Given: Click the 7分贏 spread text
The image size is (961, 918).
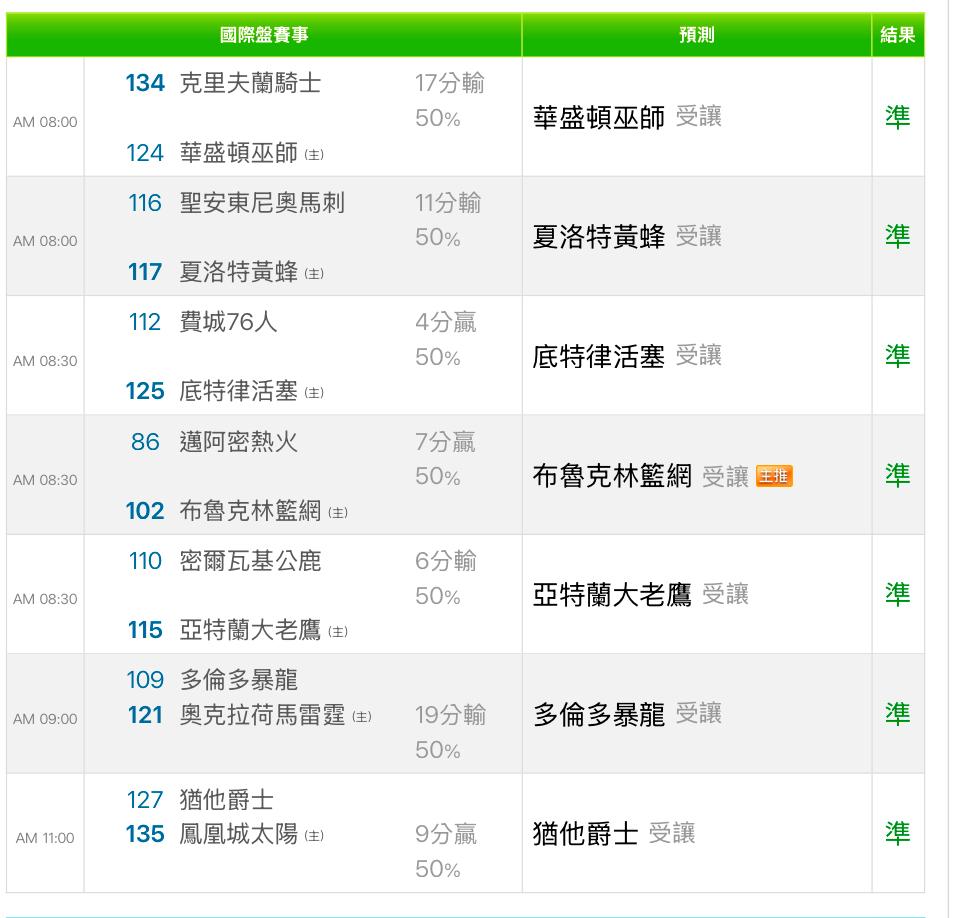Looking at the screenshot, I should [445, 441].
